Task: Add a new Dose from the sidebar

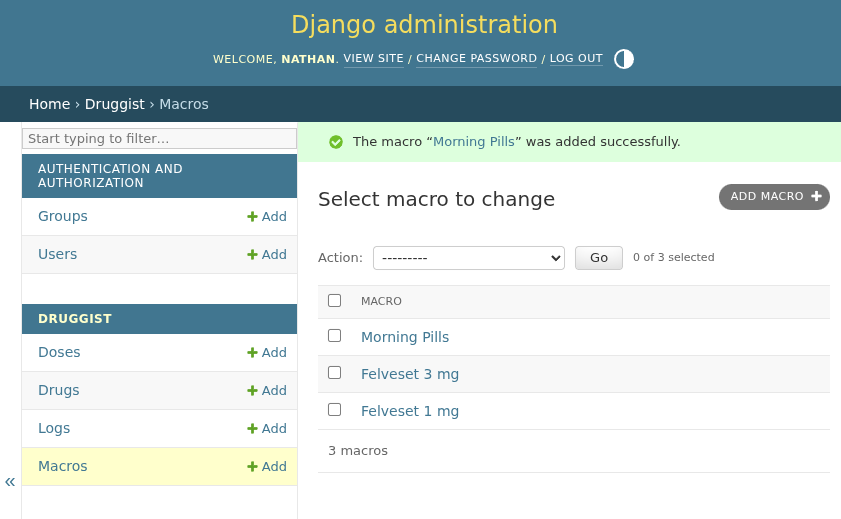Action: 267,353
